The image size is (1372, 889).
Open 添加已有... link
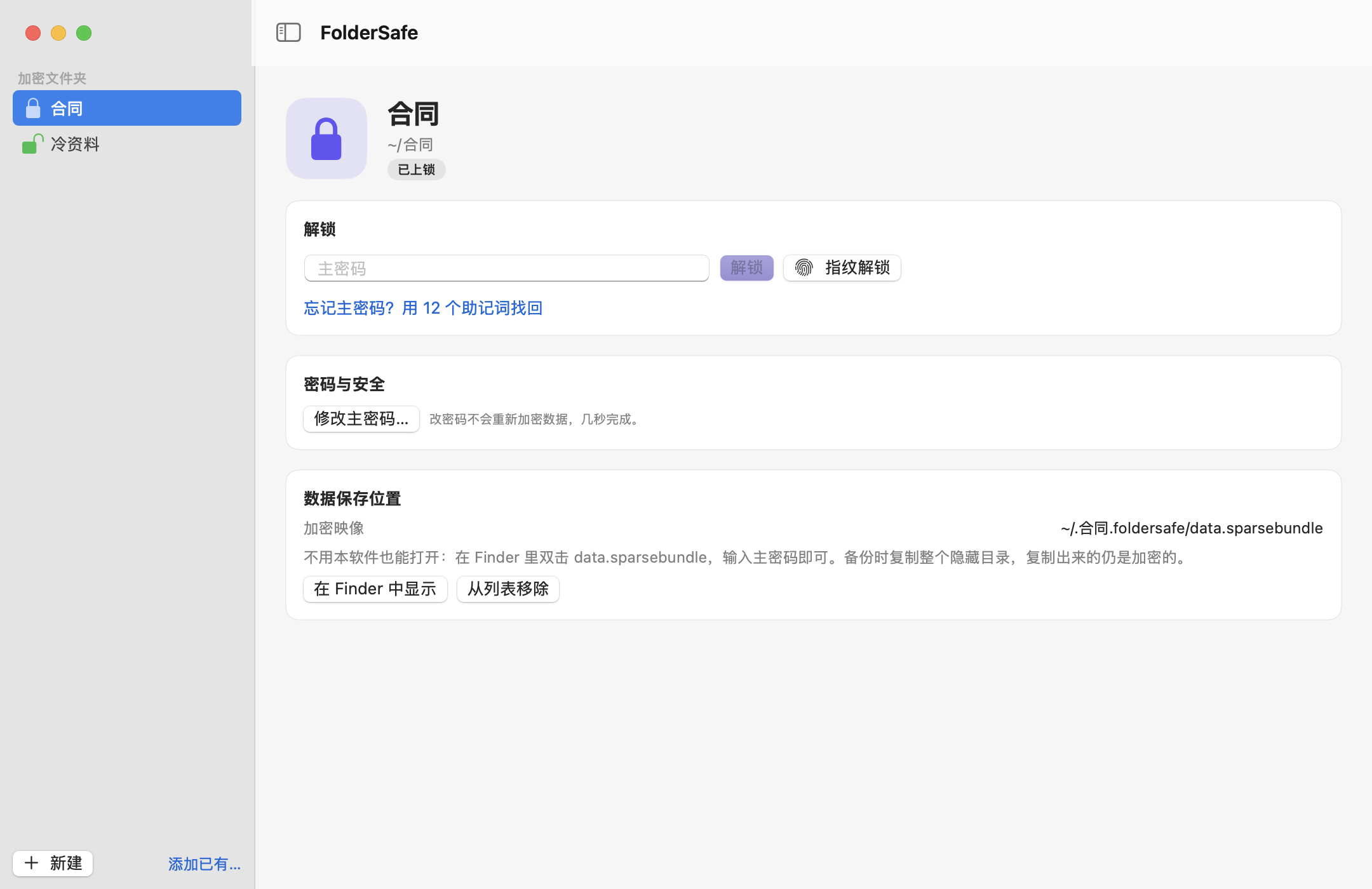(x=205, y=864)
